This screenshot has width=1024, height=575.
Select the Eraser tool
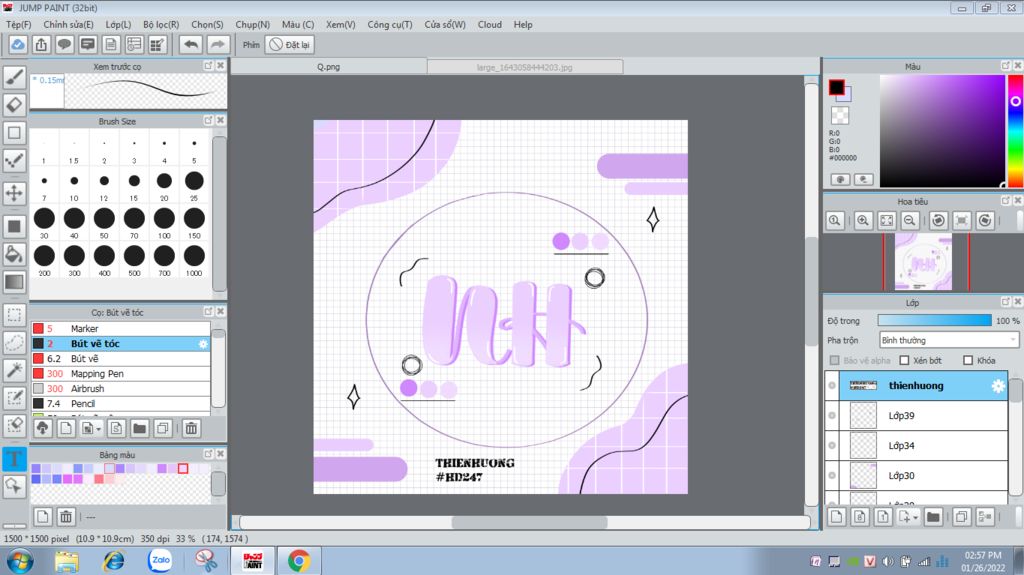14,105
